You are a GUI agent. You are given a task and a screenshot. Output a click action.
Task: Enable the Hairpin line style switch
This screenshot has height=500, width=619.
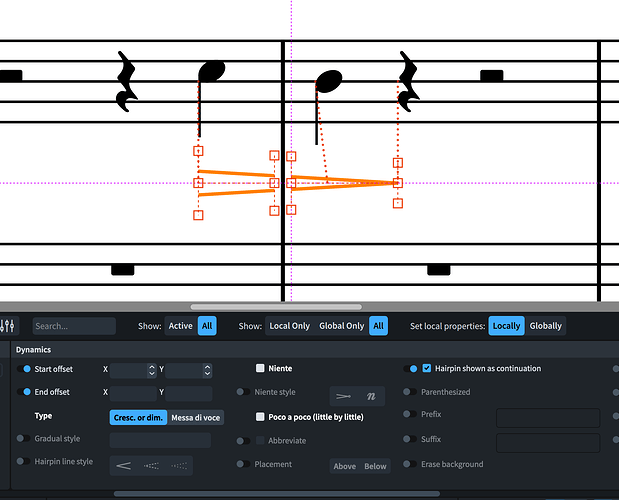point(24,461)
